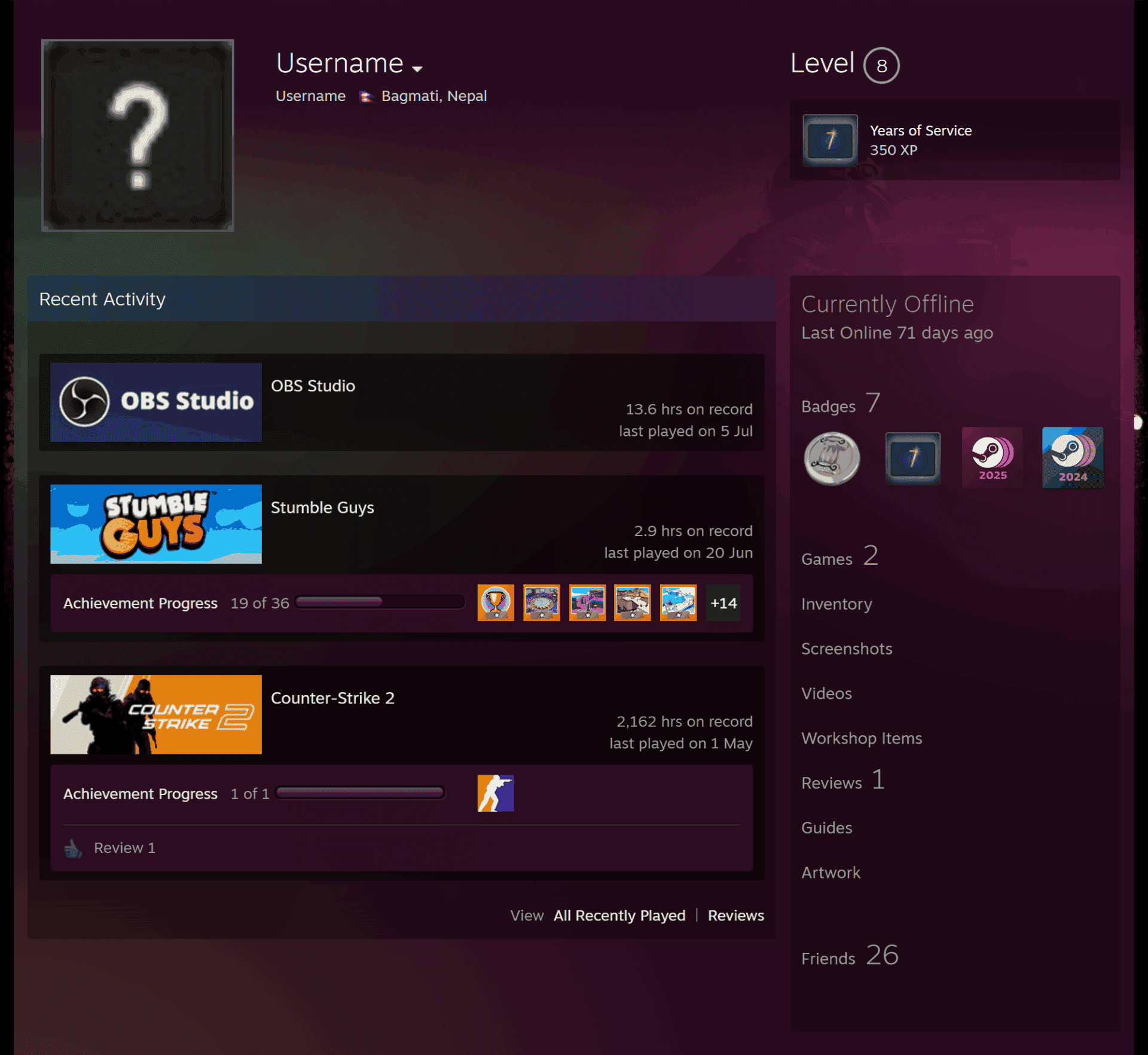This screenshot has width=1148, height=1055.
Task: Open the Videos link
Action: [826, 693]
